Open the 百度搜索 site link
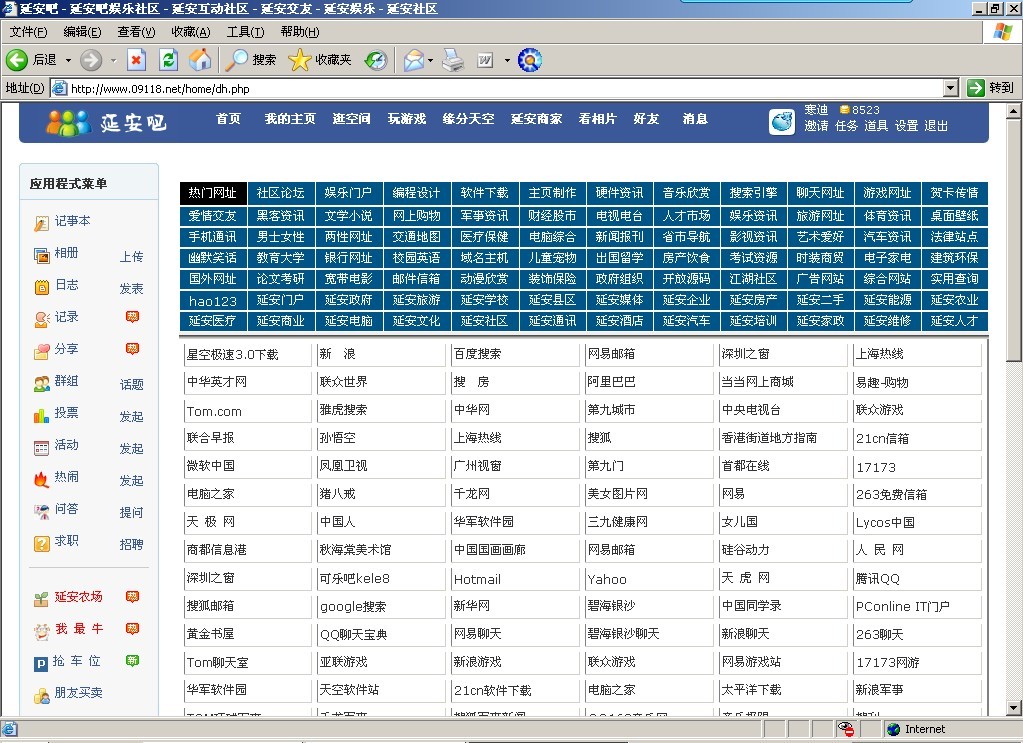The height and width of the screenshot is (743, 1023). 478,354
